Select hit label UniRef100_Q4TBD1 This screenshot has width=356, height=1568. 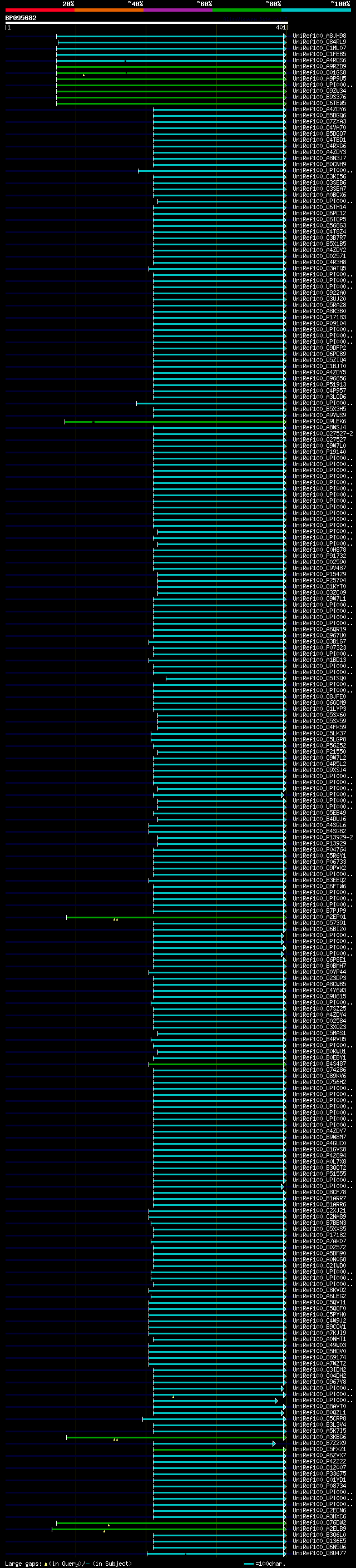click(x=319, y=140)
